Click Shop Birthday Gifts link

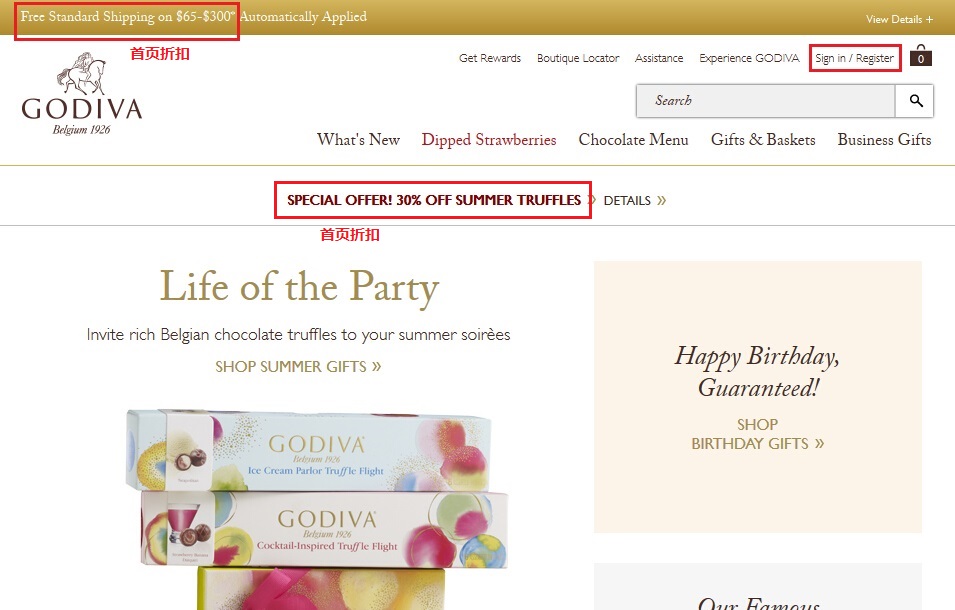[758, 434]
